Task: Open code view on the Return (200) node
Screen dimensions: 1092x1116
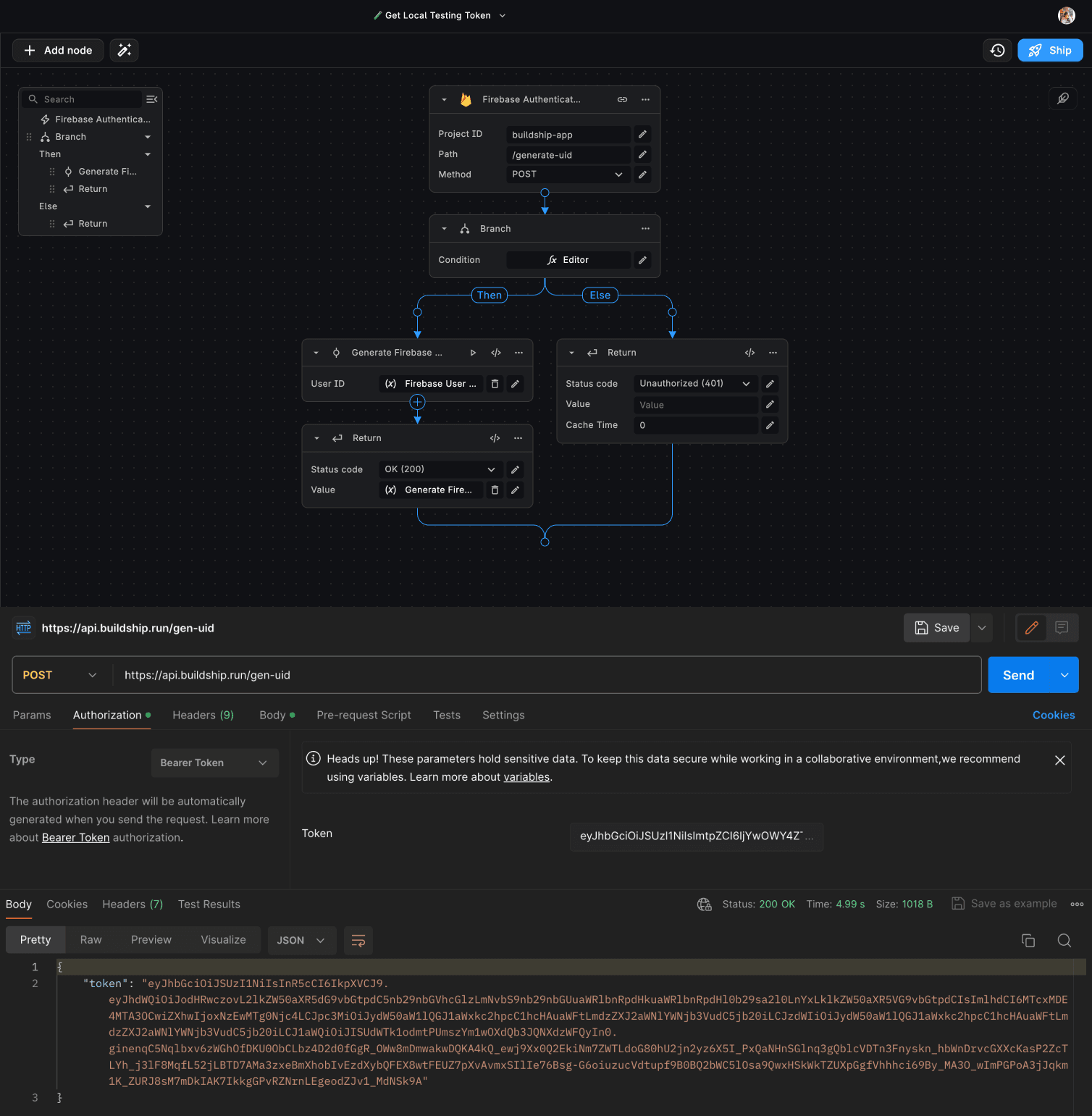Action: point(495,438)
